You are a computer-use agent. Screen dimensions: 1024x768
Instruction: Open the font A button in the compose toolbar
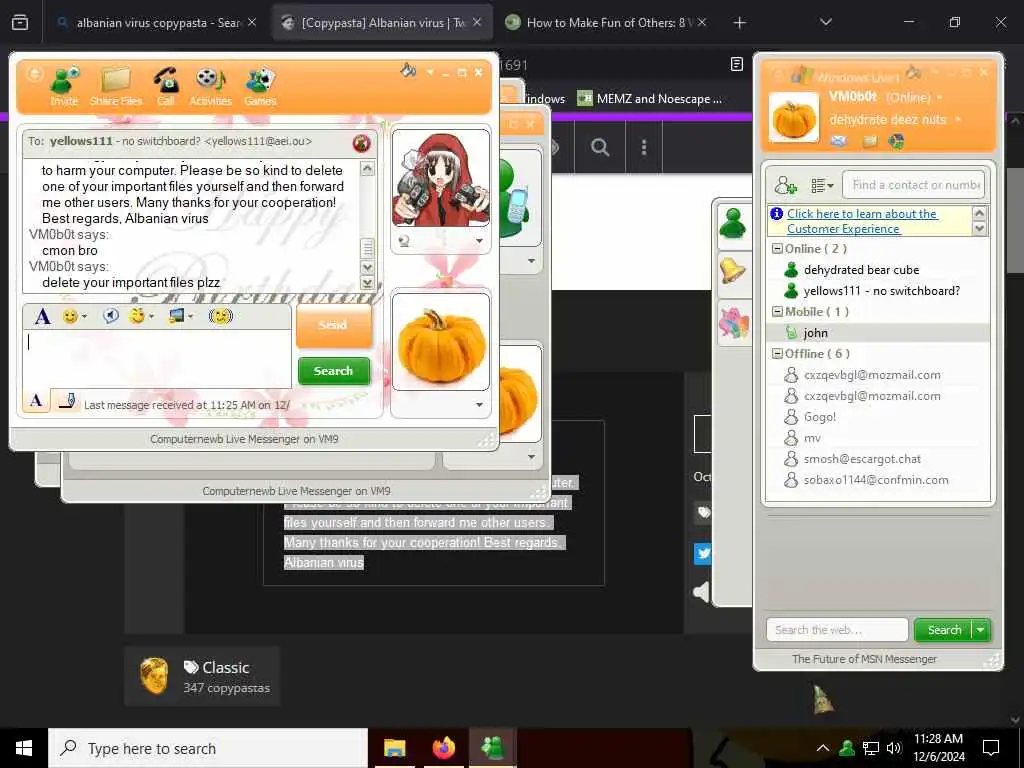tap(42, 317)
